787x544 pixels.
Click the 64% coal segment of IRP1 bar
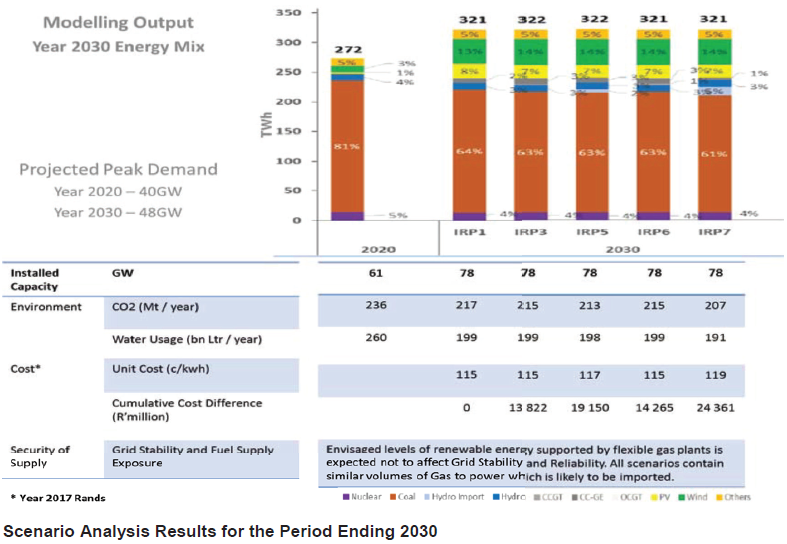469,151
